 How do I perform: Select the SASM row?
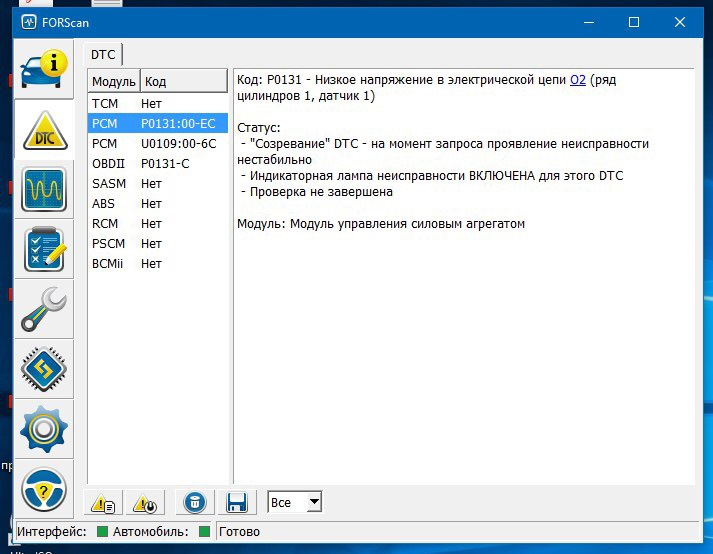pyautogui.click(x=158, y=184)
